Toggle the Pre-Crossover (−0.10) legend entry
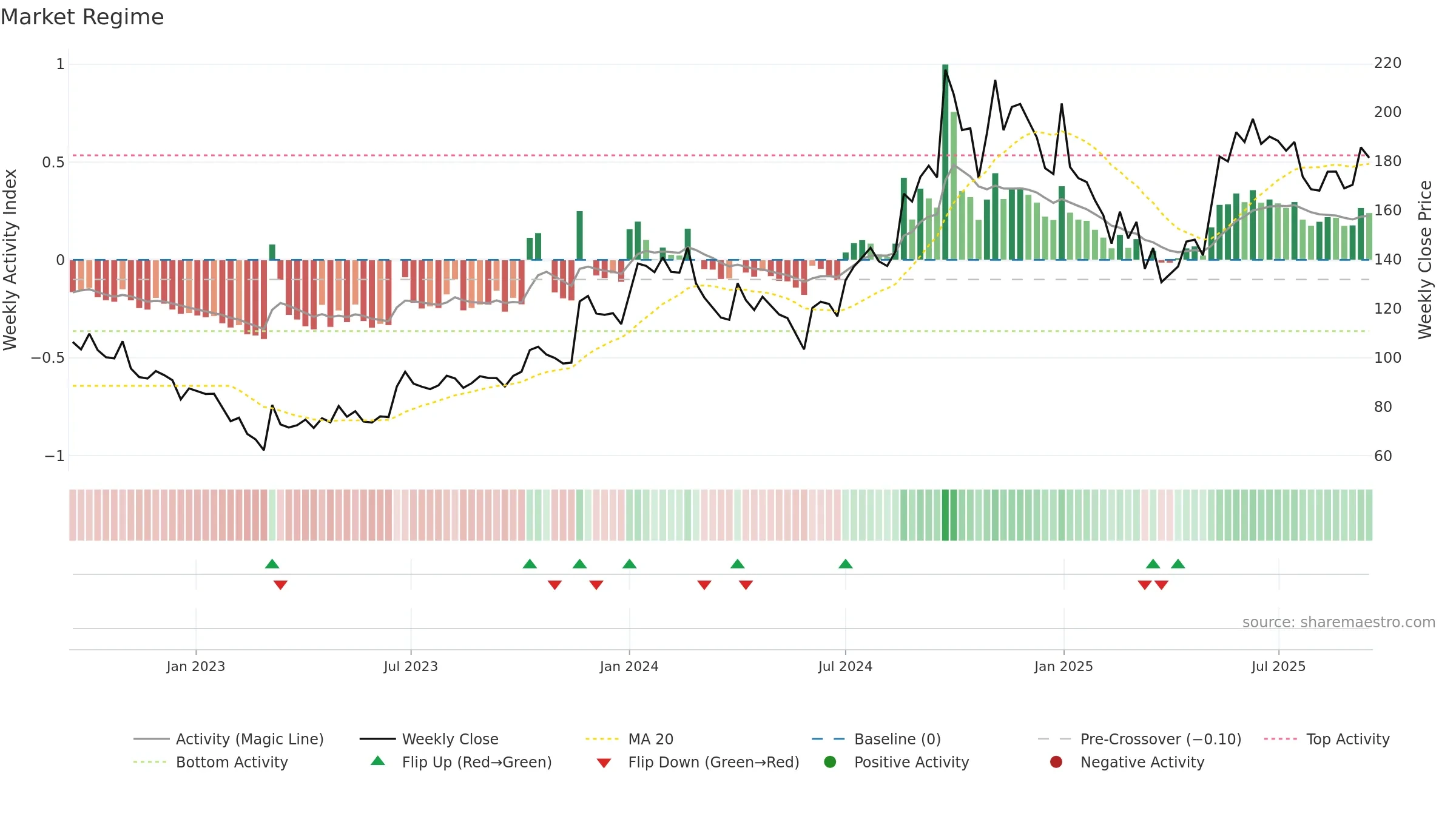Screen dimensions: 1456x819 [x=1139, y=739]
